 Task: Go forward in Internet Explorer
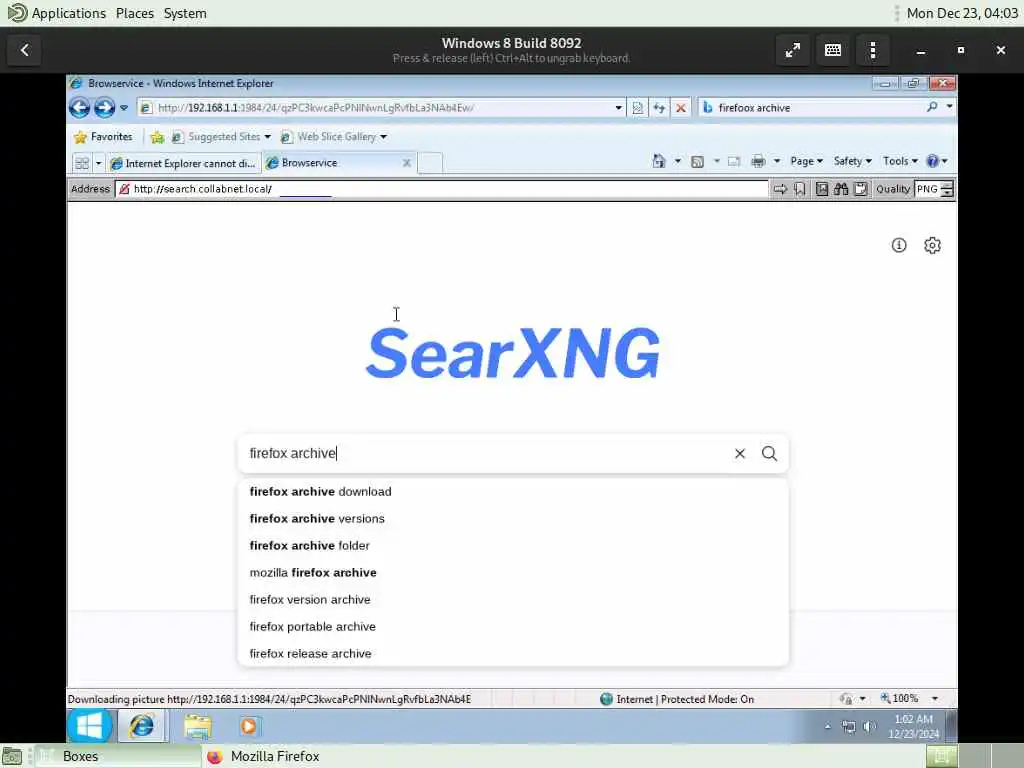pyautogui.click(x=104, y=108)
